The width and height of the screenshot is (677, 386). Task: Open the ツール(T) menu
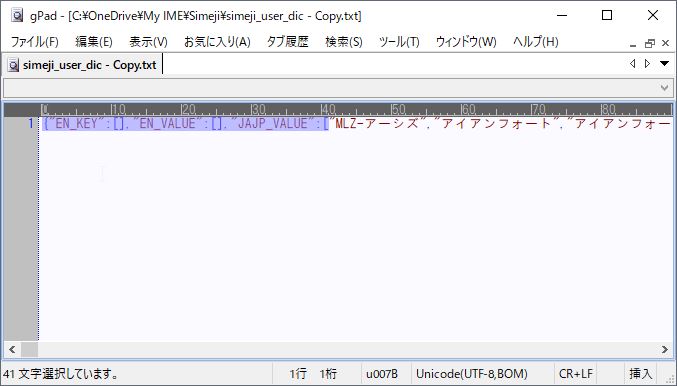(399, 42)
